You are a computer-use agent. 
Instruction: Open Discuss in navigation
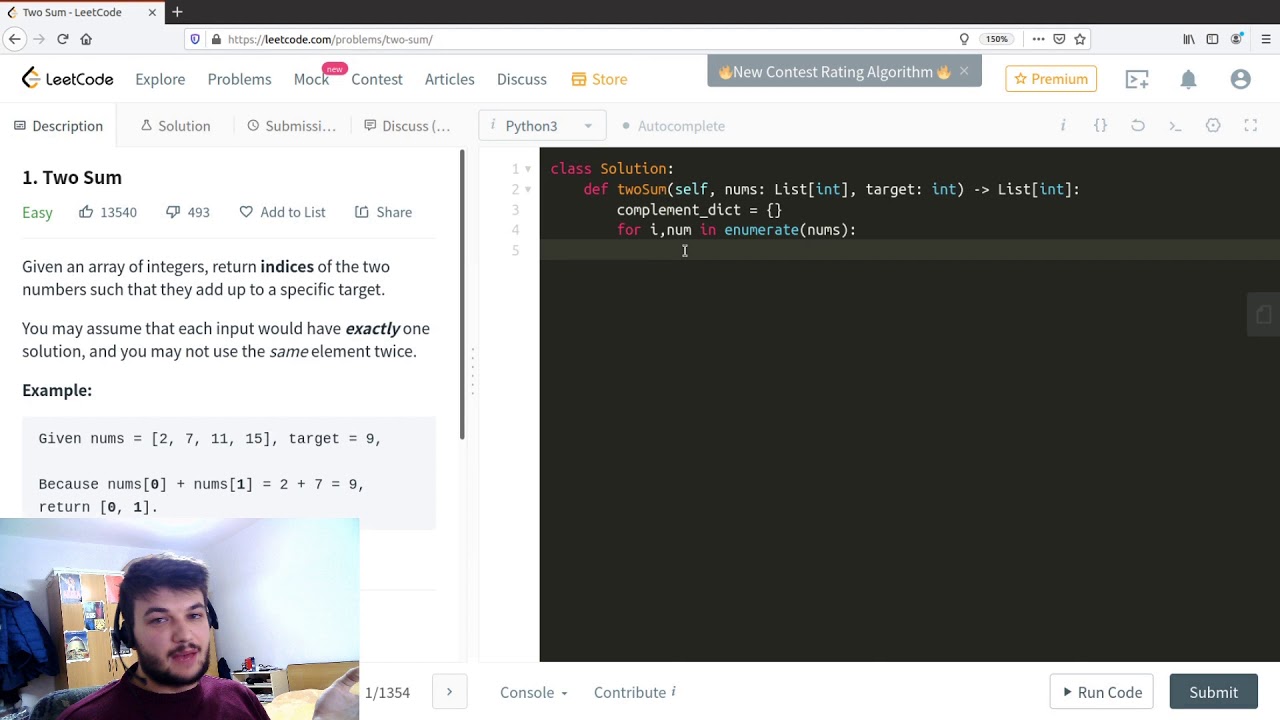point(522,79)
